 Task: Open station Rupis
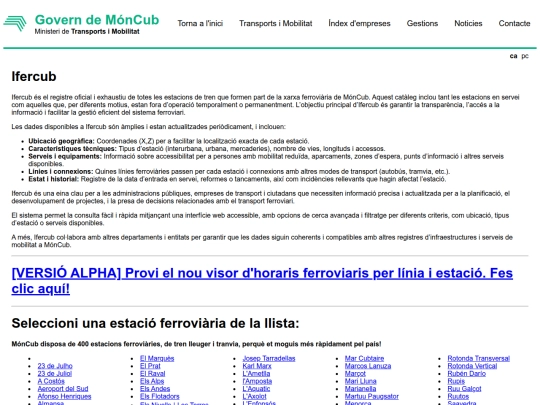(456, 381)
